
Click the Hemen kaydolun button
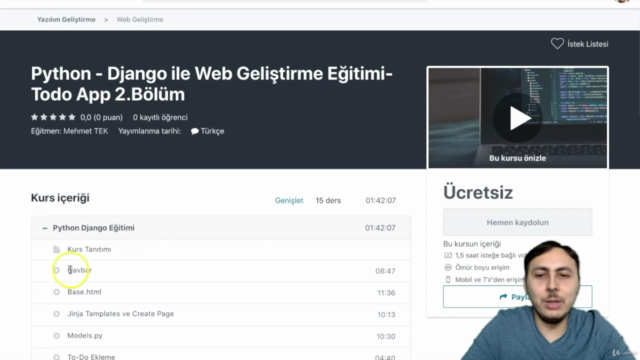tap(518, 222)
